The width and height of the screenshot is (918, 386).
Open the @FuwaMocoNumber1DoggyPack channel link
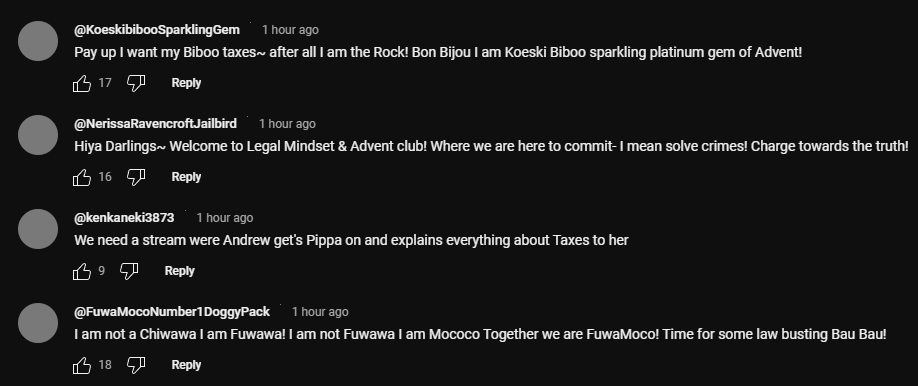click(x=172, y=312)
